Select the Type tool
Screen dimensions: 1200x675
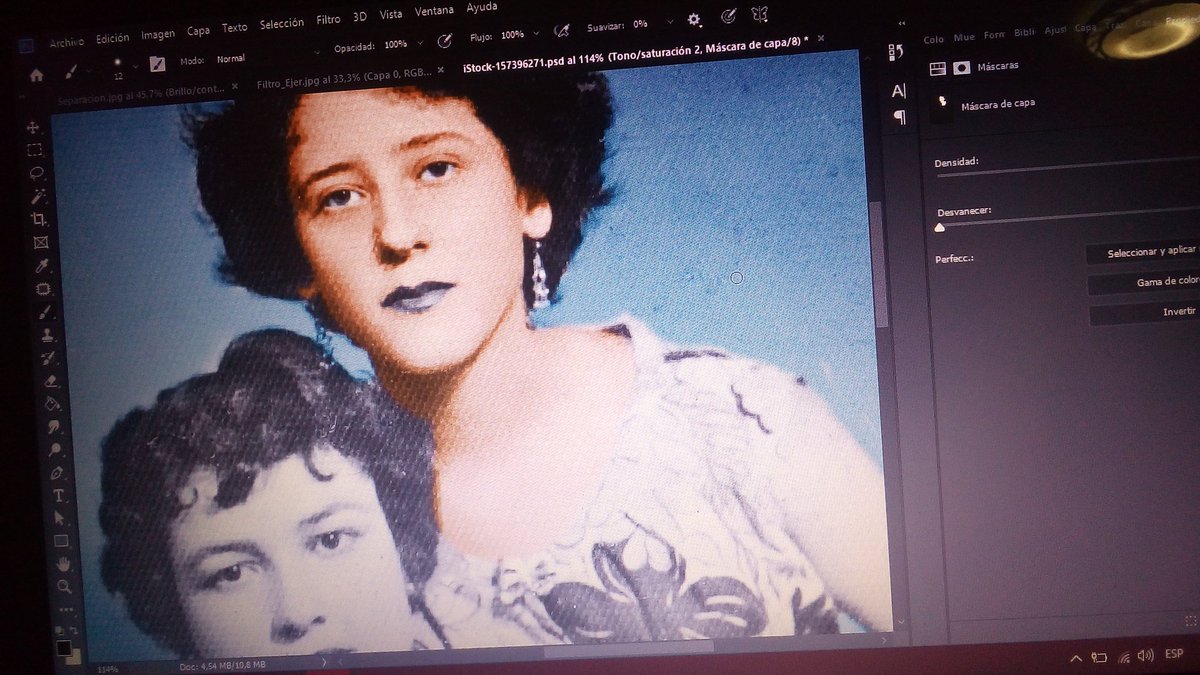pos(59,495)
